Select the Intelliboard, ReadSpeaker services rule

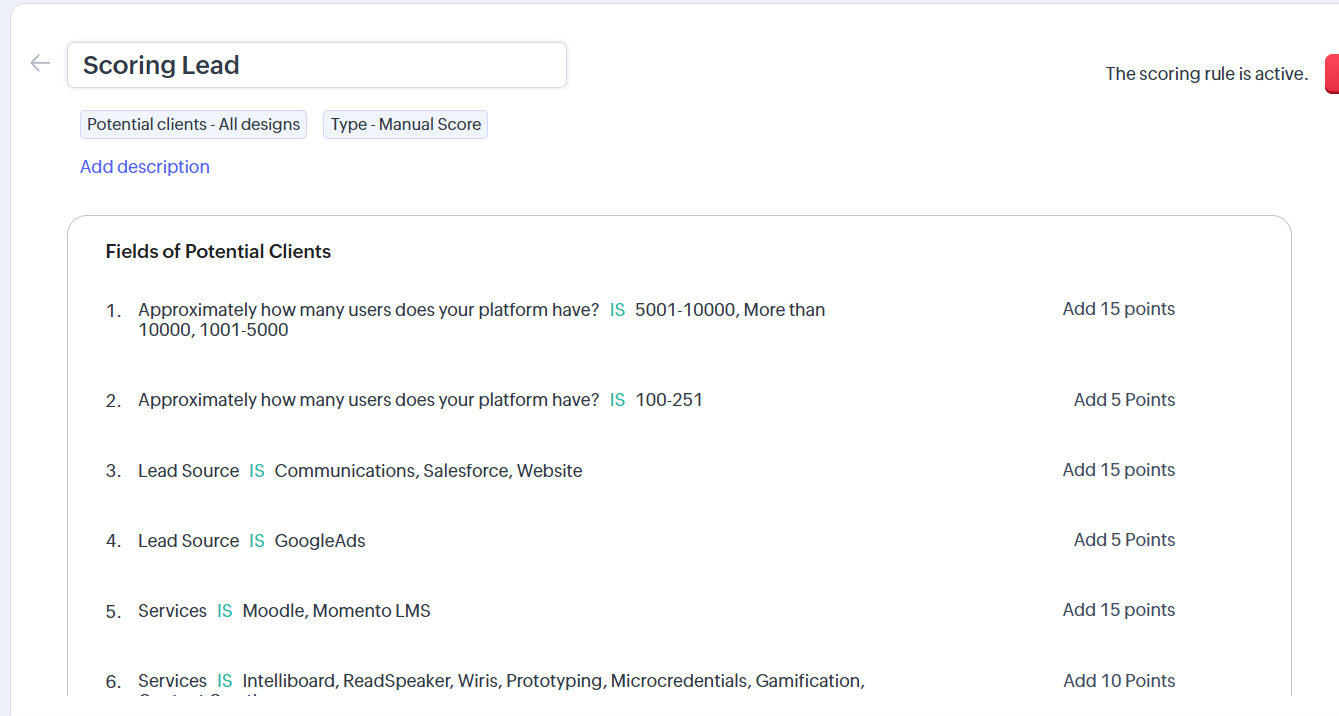coord(500,681)
